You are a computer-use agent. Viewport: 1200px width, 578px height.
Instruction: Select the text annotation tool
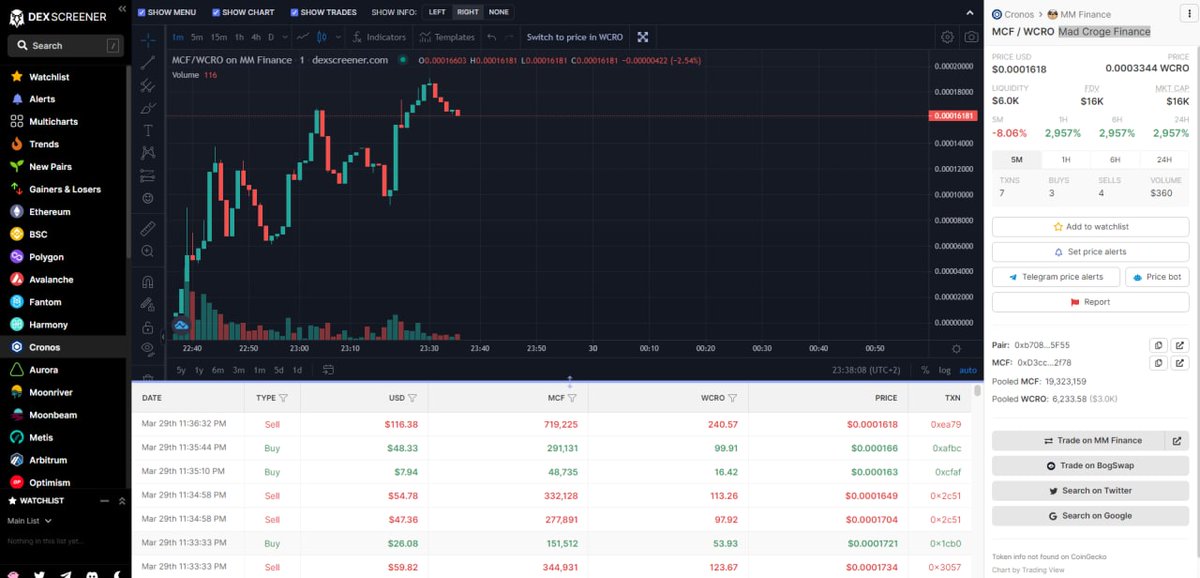(148, 130)
